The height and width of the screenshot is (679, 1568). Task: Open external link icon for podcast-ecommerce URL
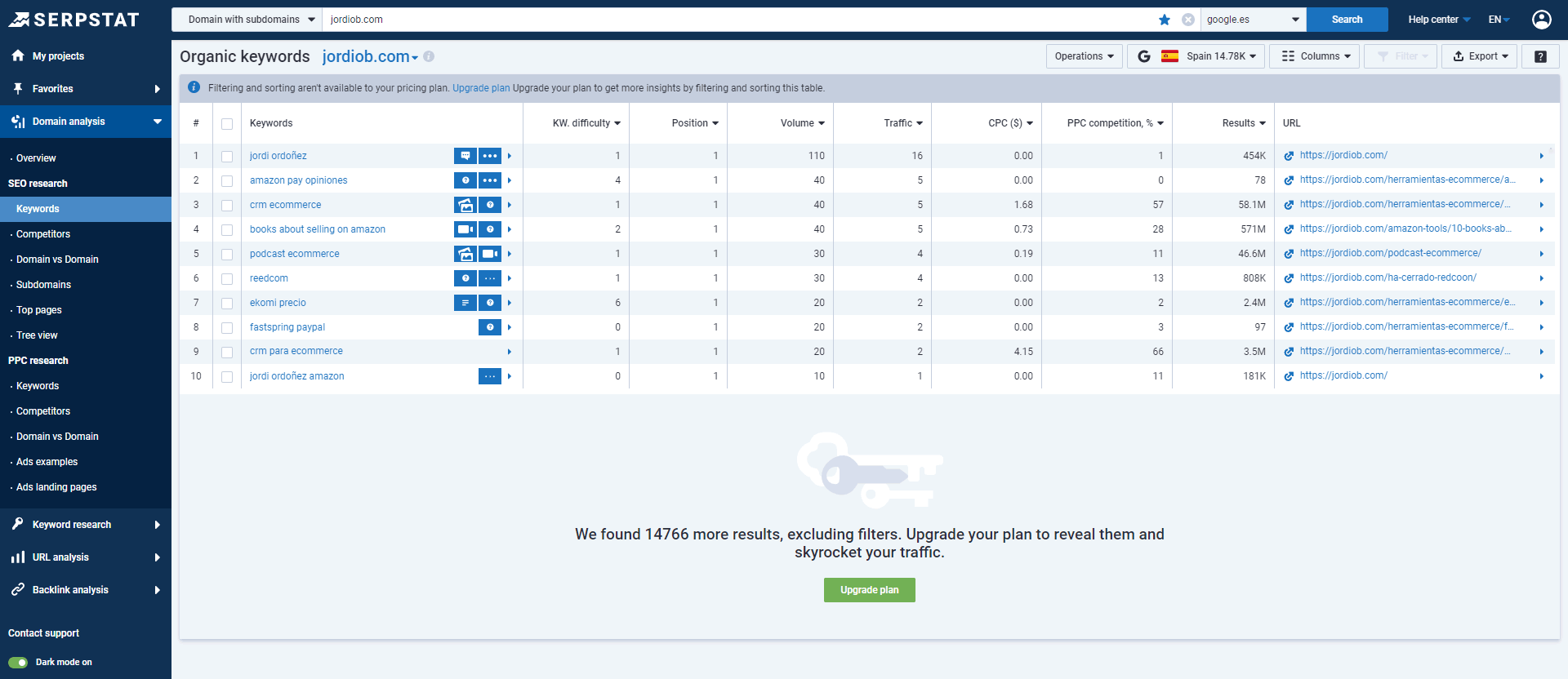(x=1289, y=254)
